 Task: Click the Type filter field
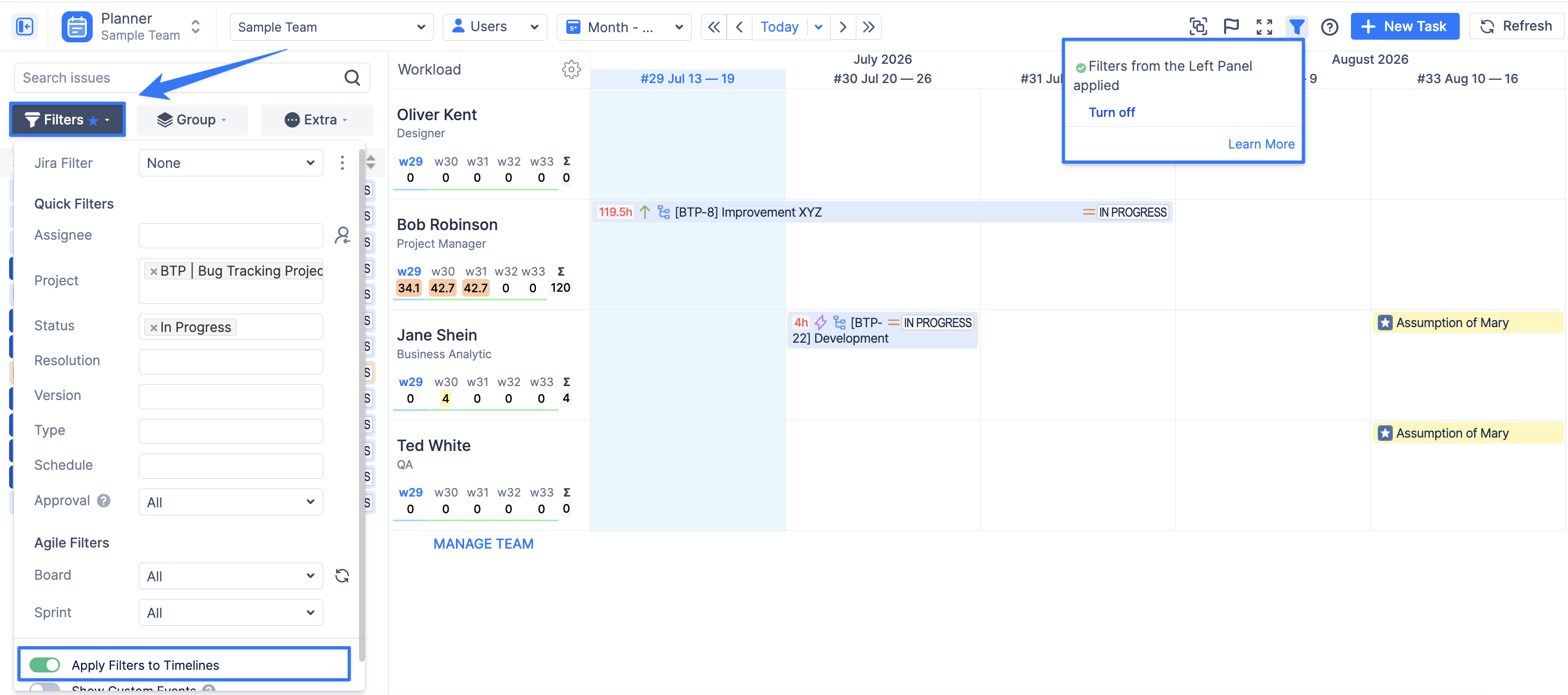tap(230, 431)
